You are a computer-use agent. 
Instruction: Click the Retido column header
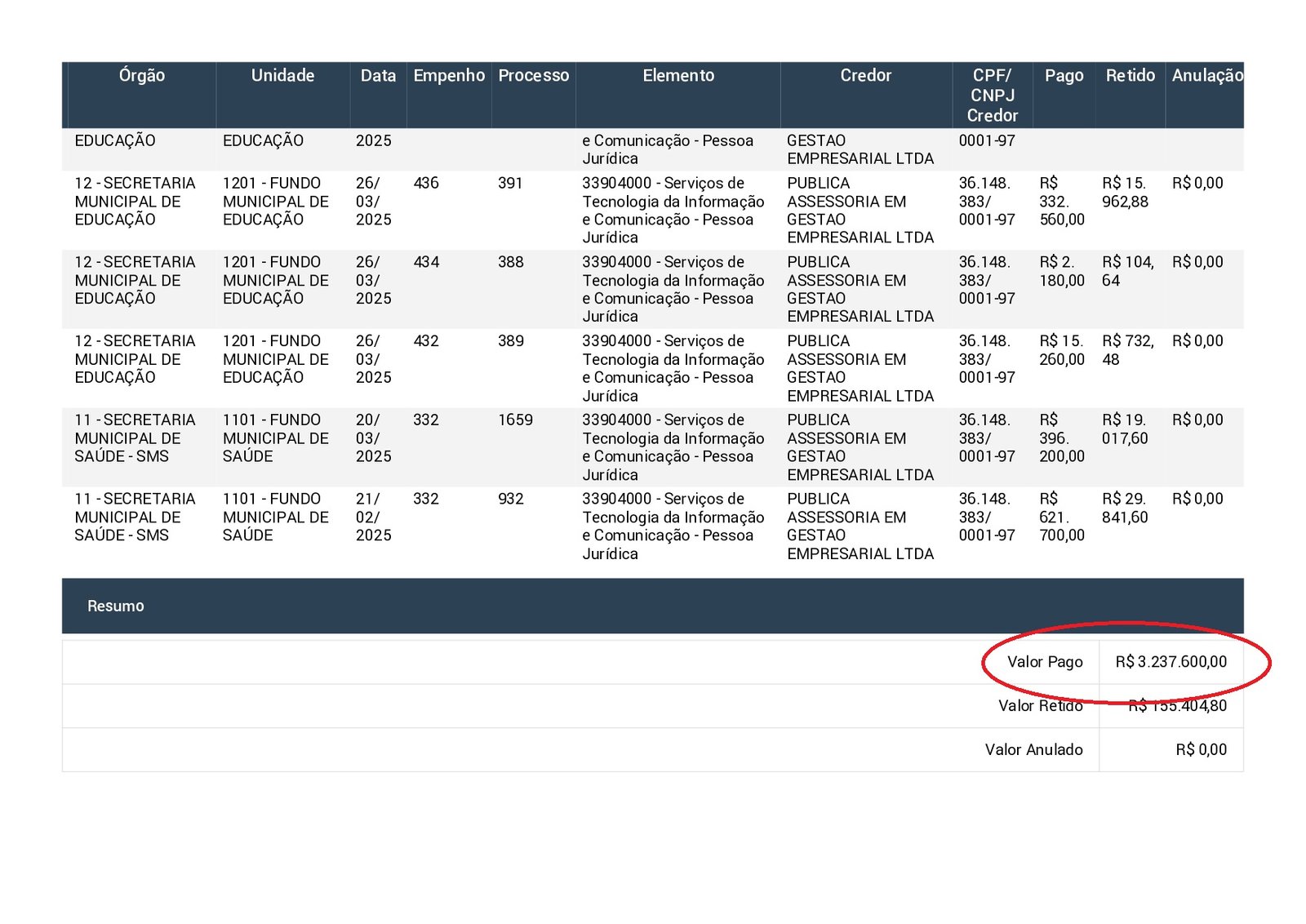coord(1130,76)
